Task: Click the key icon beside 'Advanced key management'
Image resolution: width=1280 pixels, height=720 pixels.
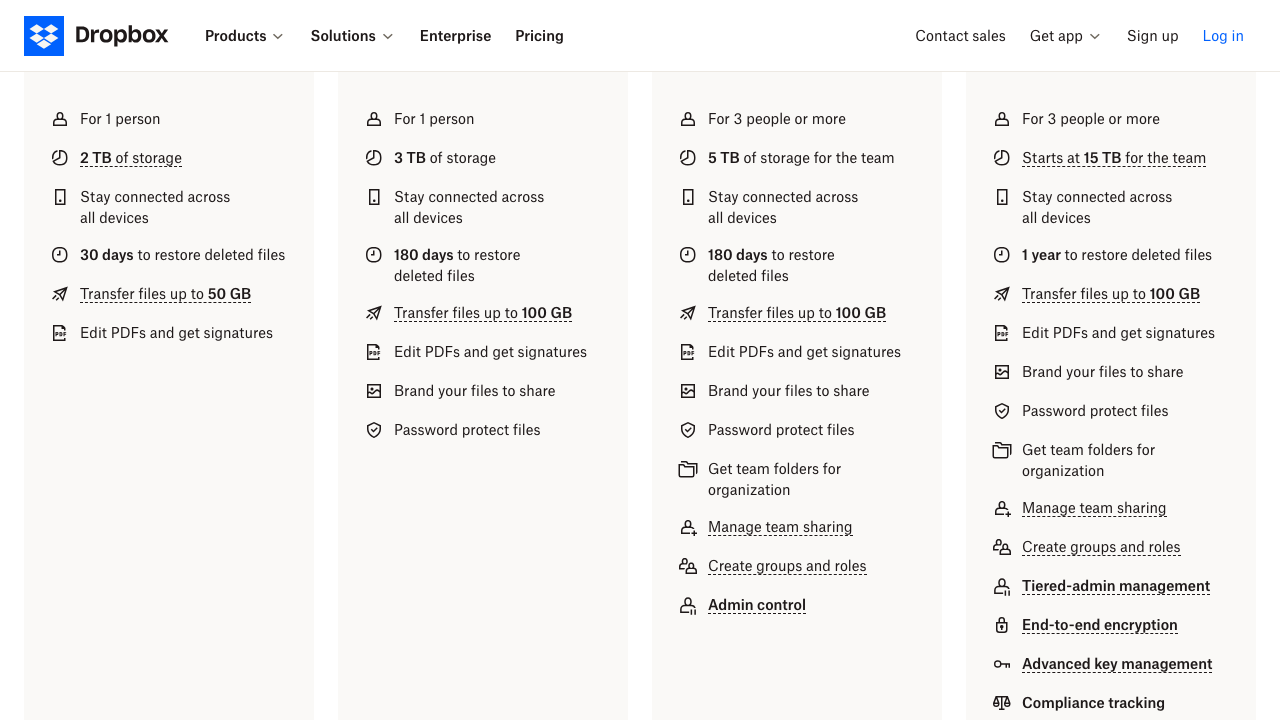Action: point(1001,664)
